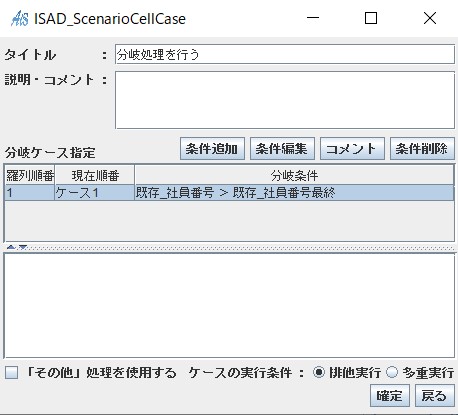Click the 分岐条件 column header
The image size is (458, 415).
point(294,175)
